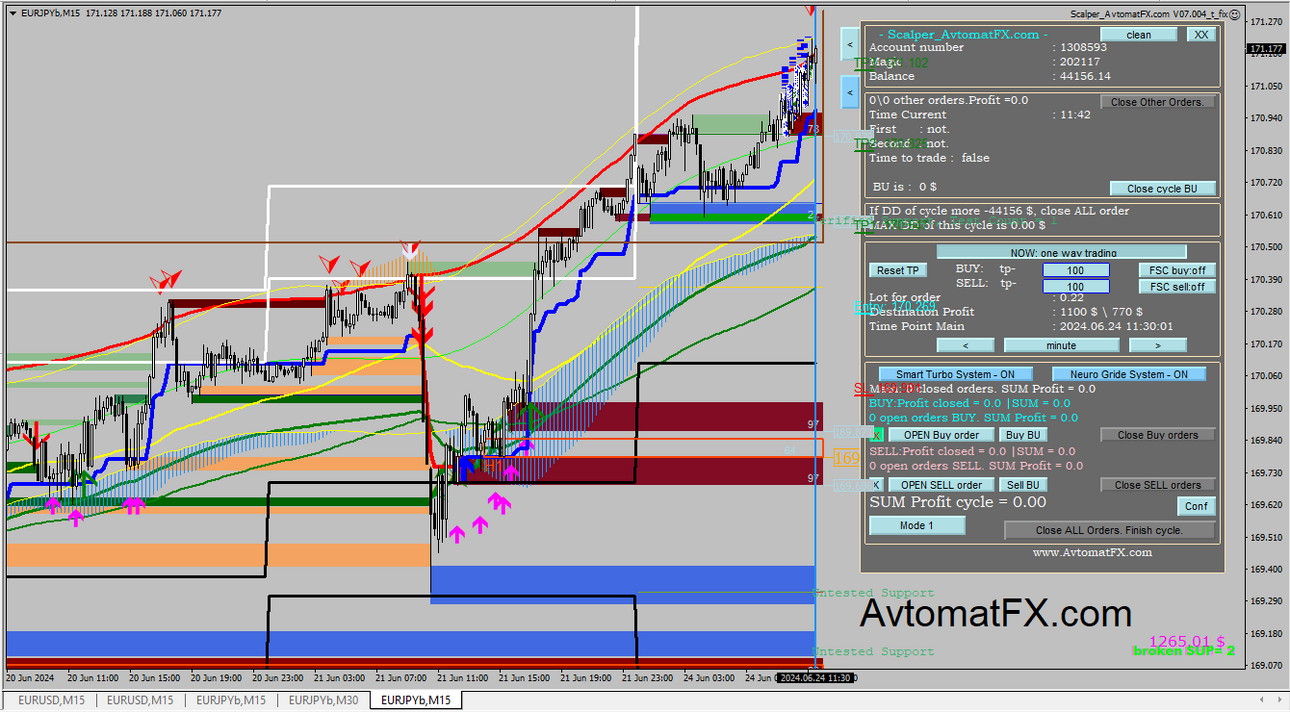Click the 171.270 price scale label
The width and height of the screenshot is (1290, 712).
tap(1266, 22)
